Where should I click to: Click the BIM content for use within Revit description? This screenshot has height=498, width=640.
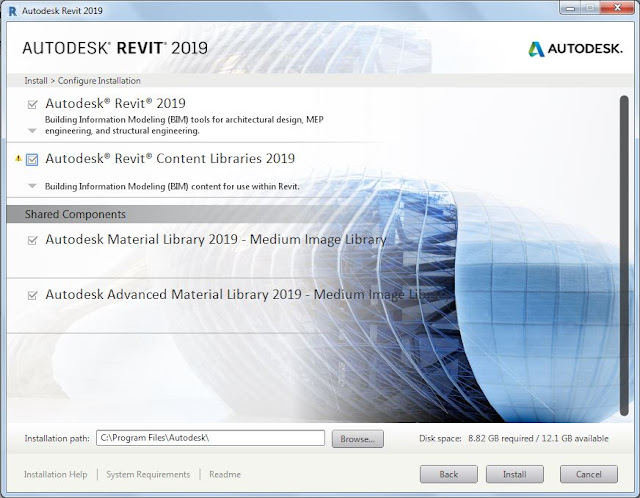coord(172,187)
